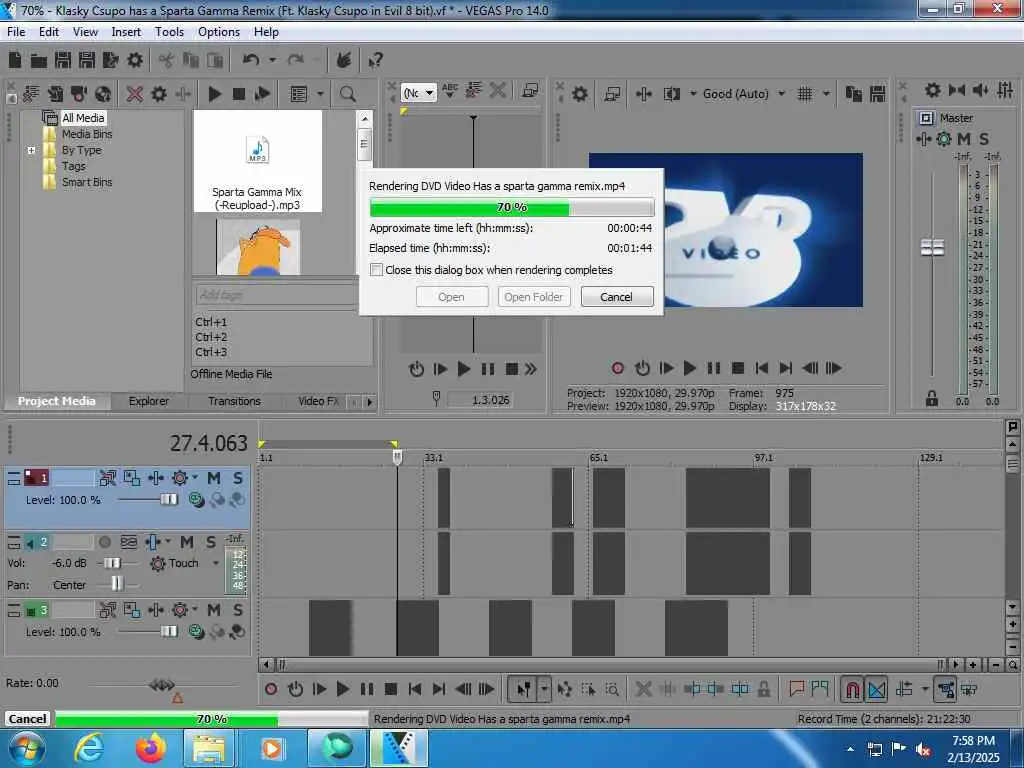Cancel rendering in the dialog
The image size is (1024, 768).
tap(616, 296)
